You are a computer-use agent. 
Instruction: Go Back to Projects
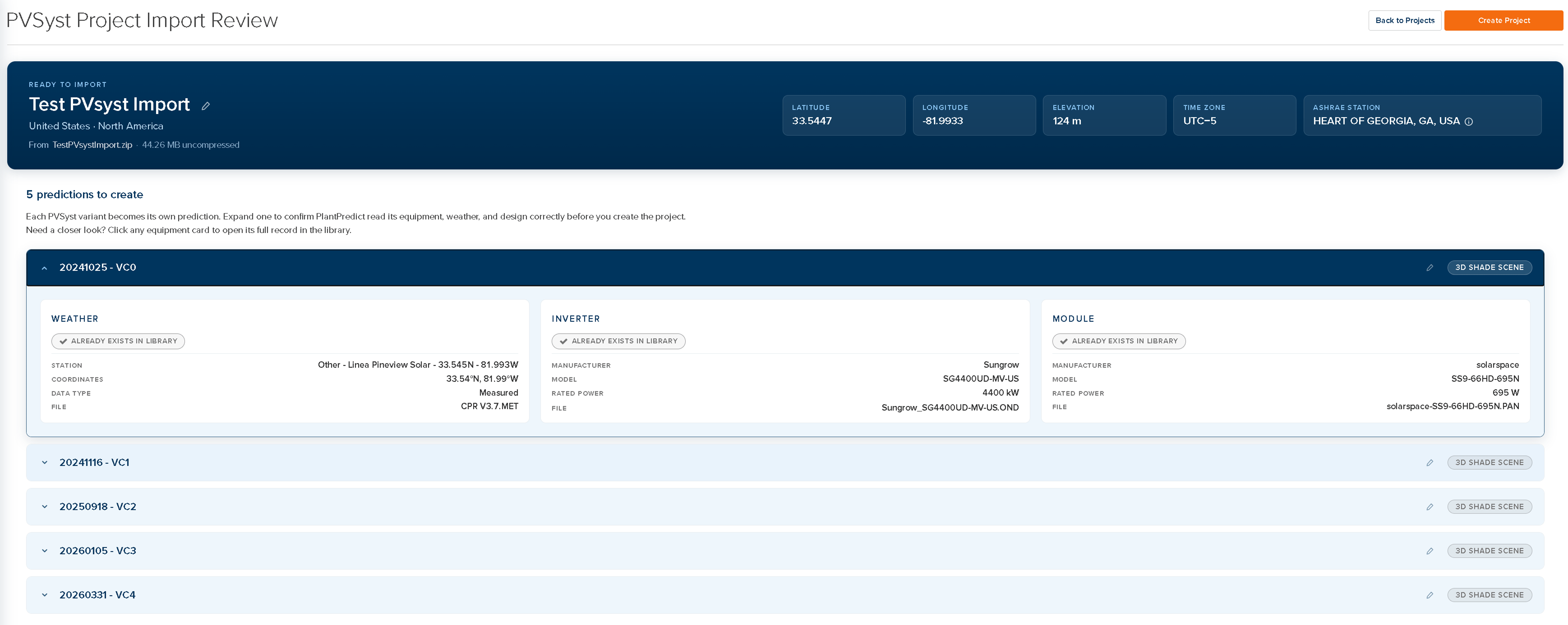[x=1405, y=20]
